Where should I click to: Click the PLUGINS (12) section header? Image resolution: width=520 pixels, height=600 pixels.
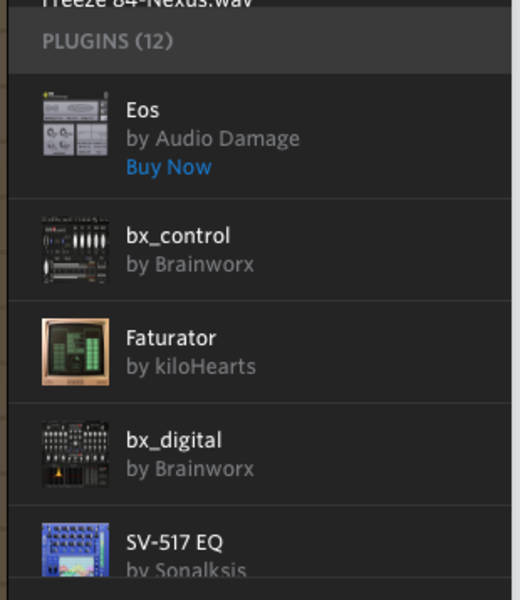point(108,41)
